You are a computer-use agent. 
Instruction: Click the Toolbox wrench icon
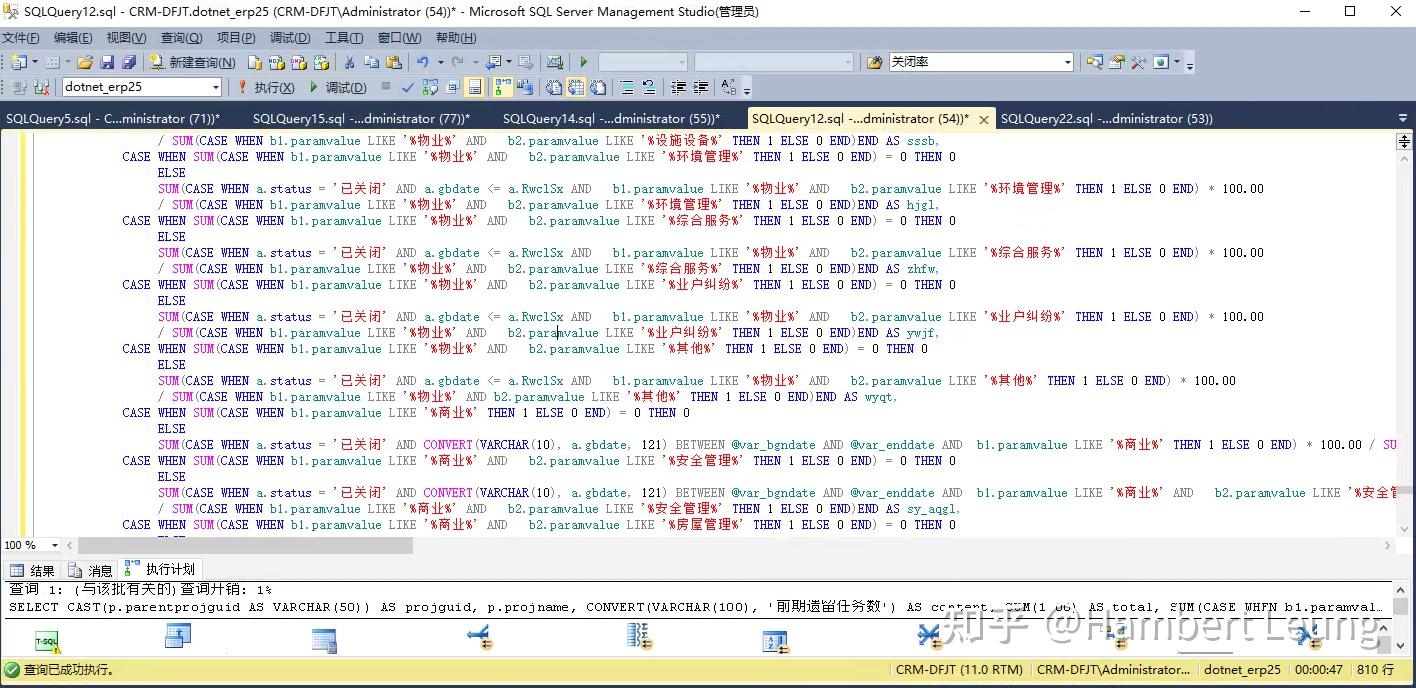(x=1138, y=62)
